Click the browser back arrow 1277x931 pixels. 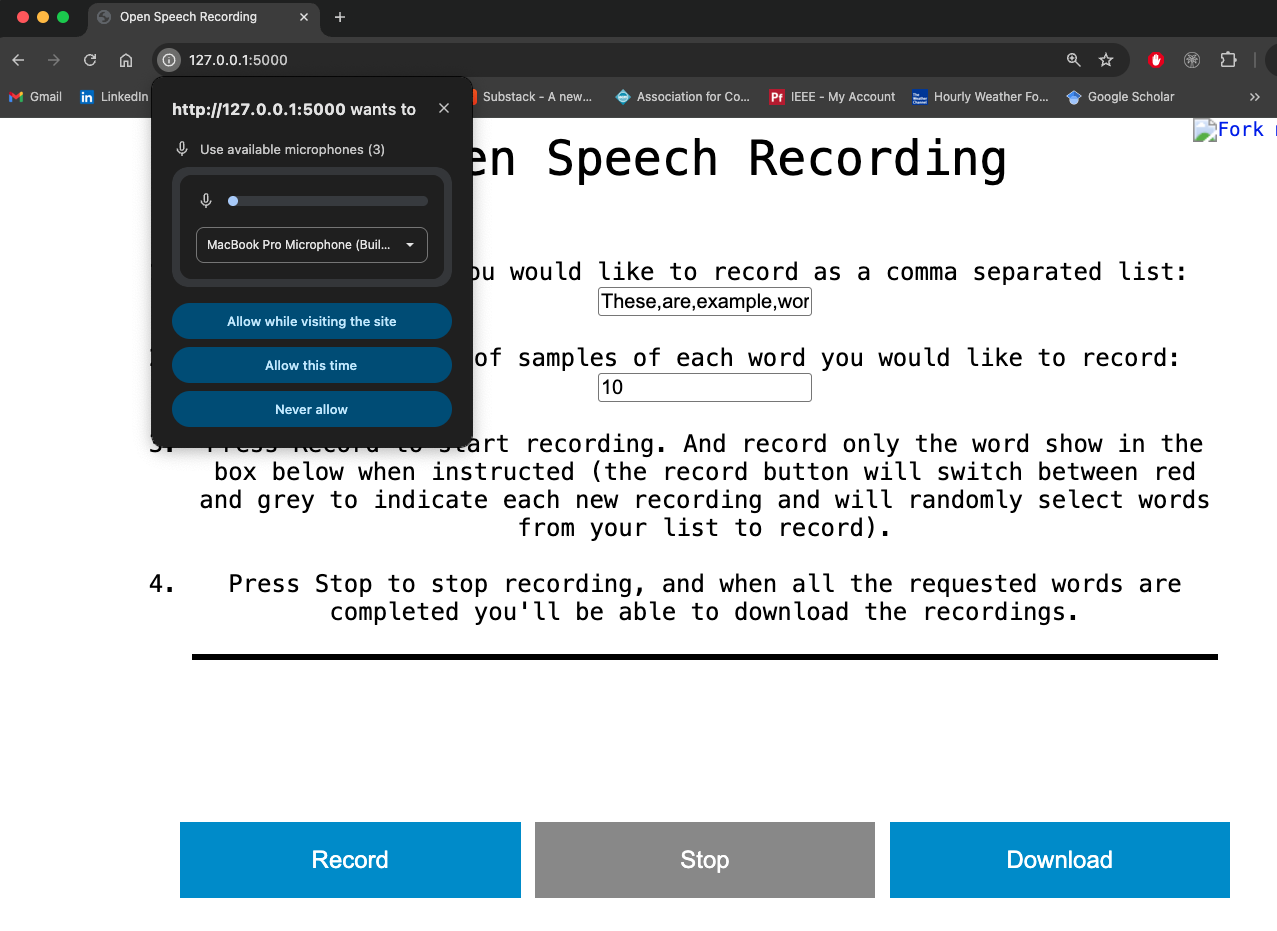coord(18,60)
